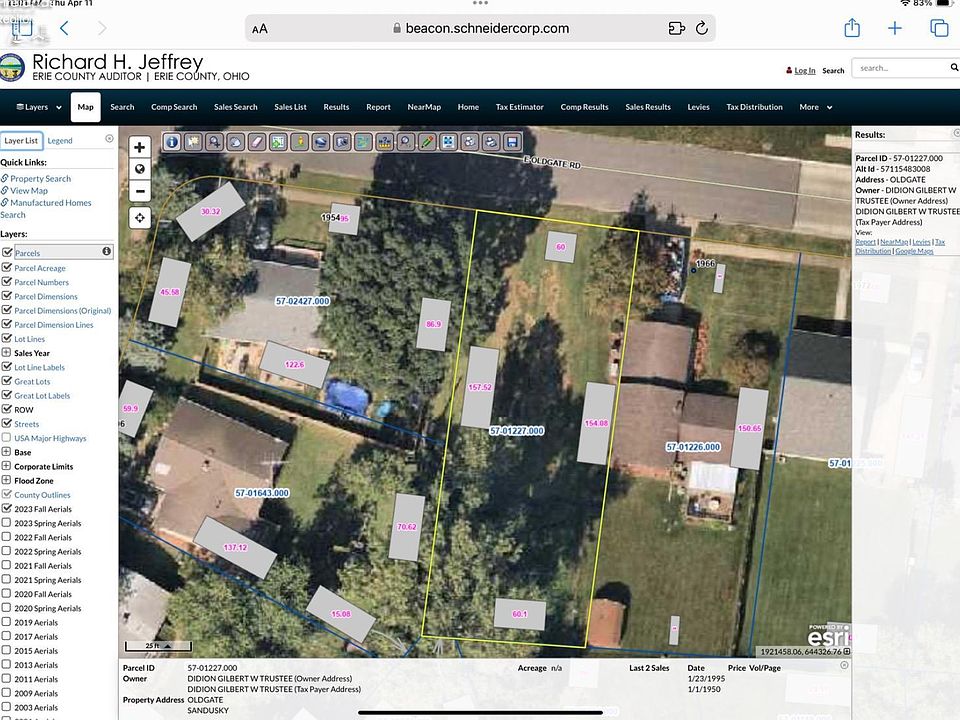Expand the Corporate Limits group
The image size is (960, 720).
click(x=6, y=466)
